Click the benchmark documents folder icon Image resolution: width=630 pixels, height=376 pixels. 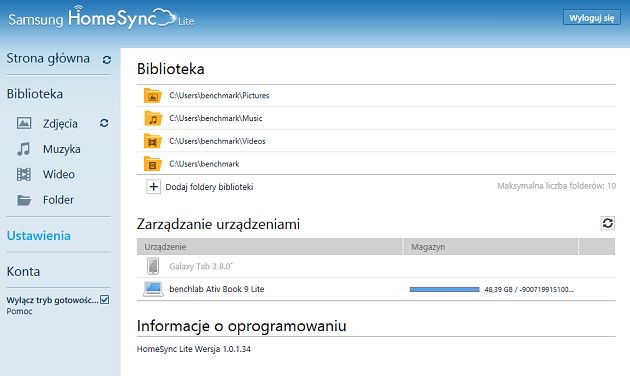click(x=153, y=164)
